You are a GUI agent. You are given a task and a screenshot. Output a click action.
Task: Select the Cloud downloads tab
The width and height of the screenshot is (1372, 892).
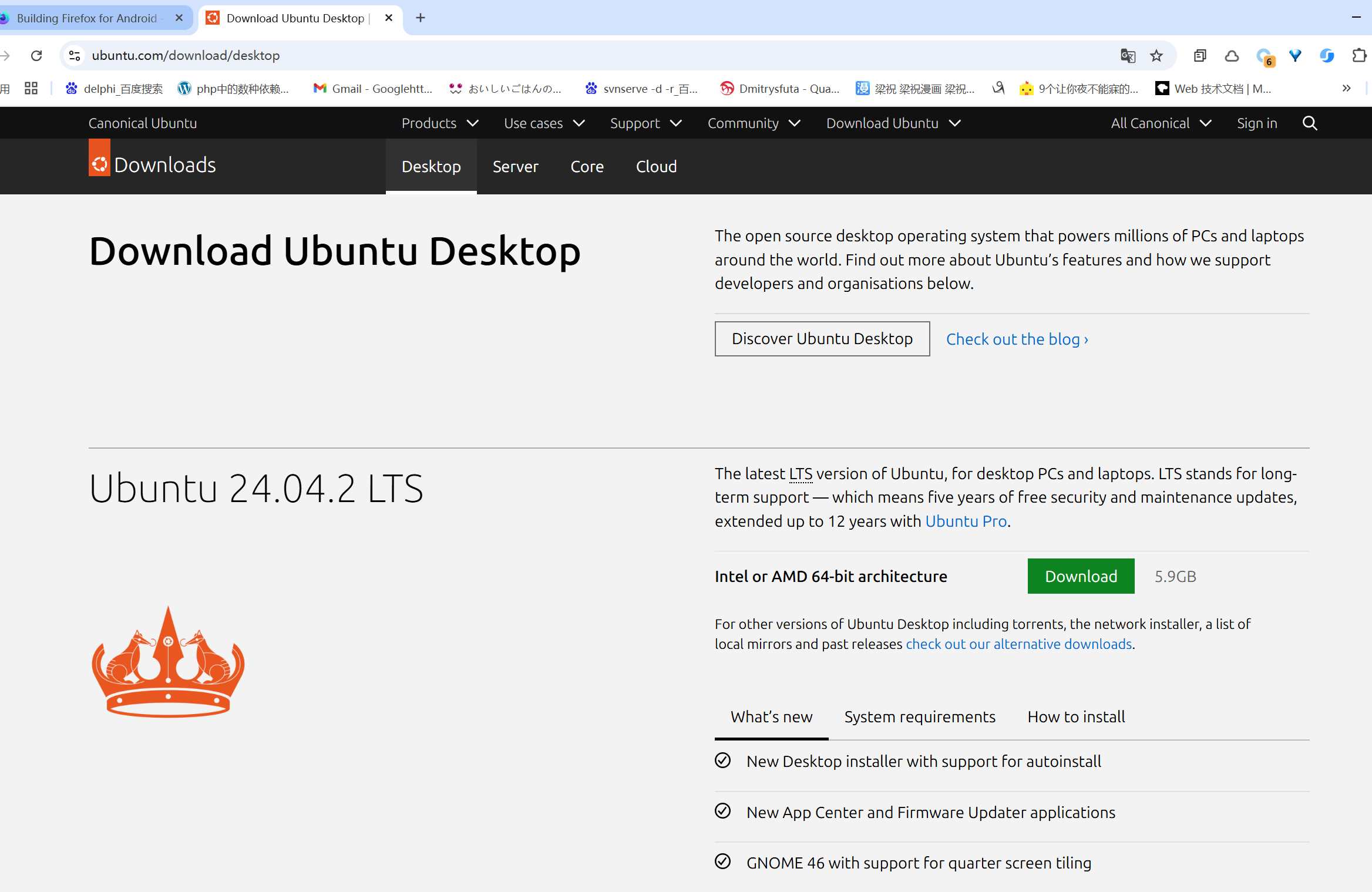[656, 167]
